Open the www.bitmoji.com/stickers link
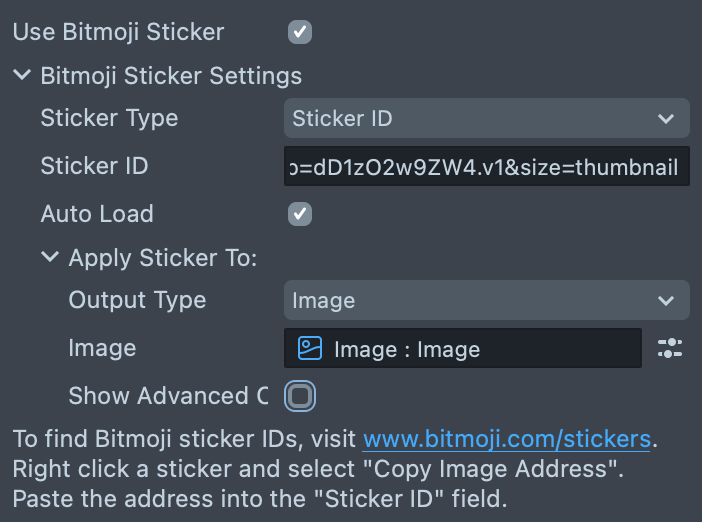This screenshot has width=702, height=522. point(506,439)
